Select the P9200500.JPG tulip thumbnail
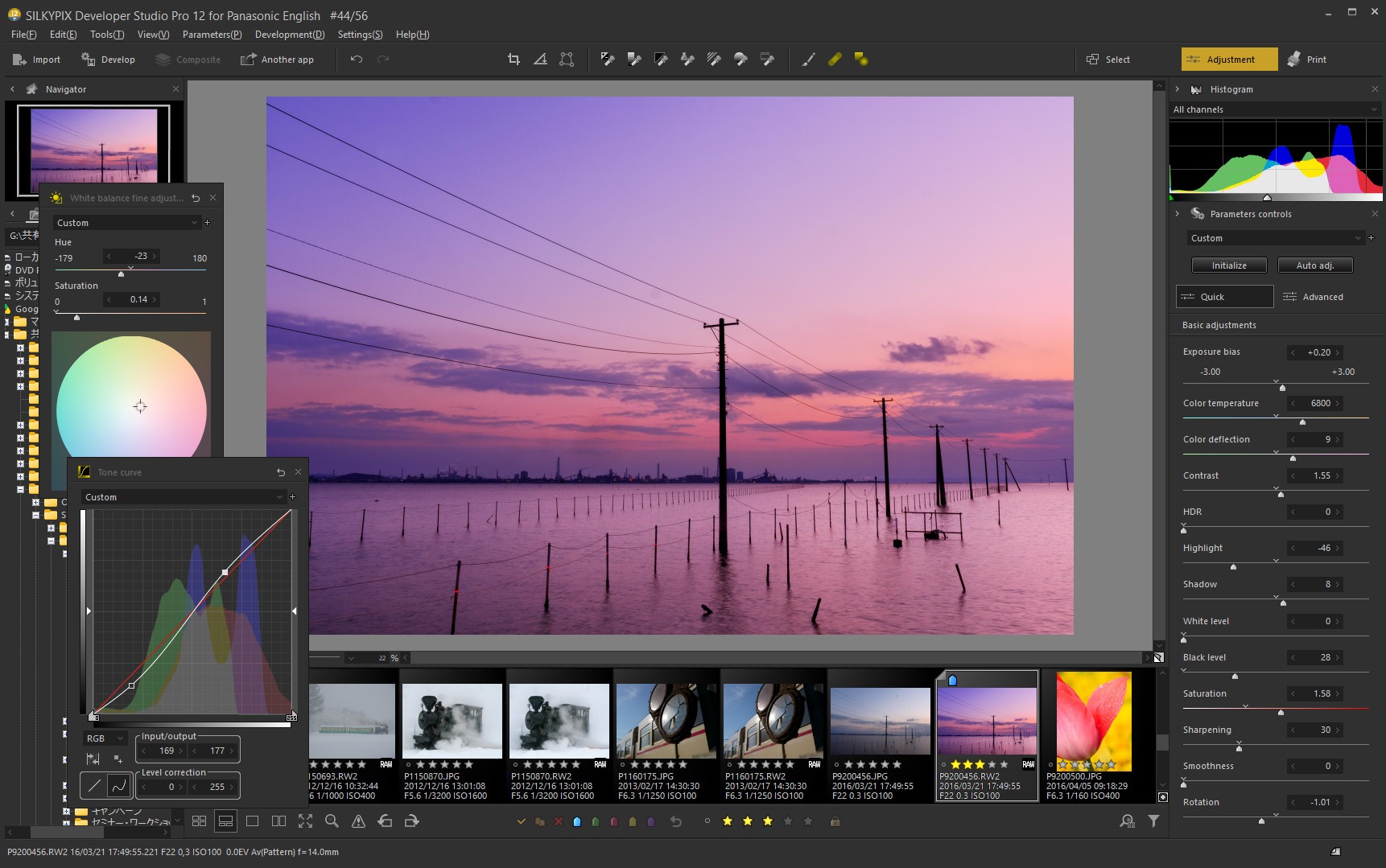This screenshot has height=868, width=1386. click(1094, 722)
